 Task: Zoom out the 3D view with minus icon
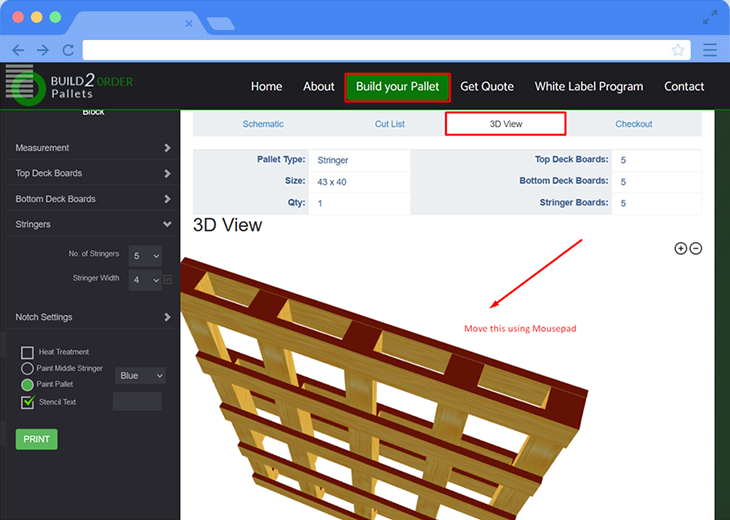(696, 249)
